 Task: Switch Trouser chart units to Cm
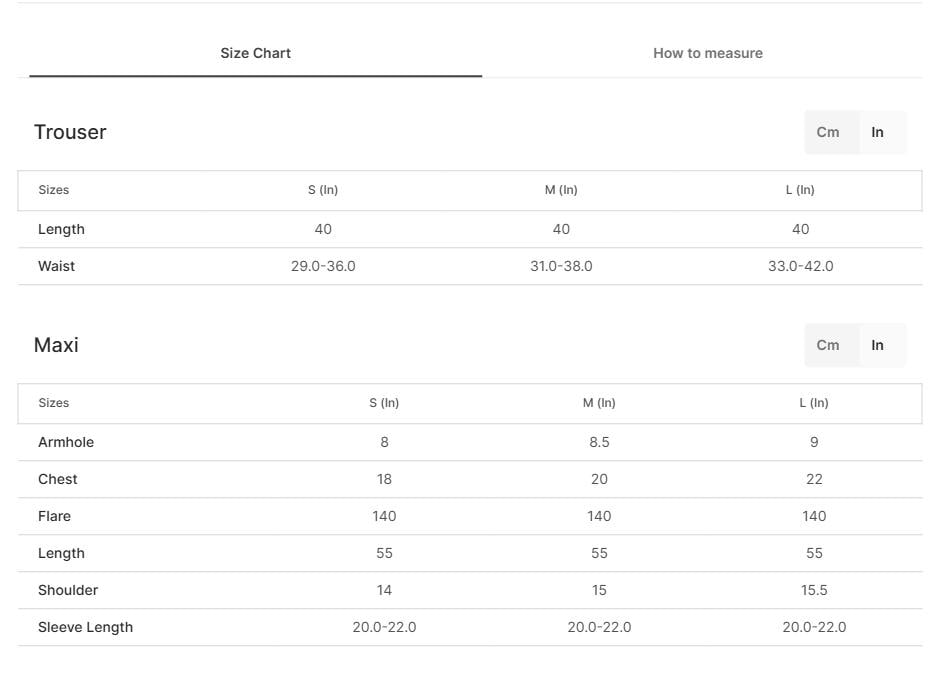pos(828,132)
